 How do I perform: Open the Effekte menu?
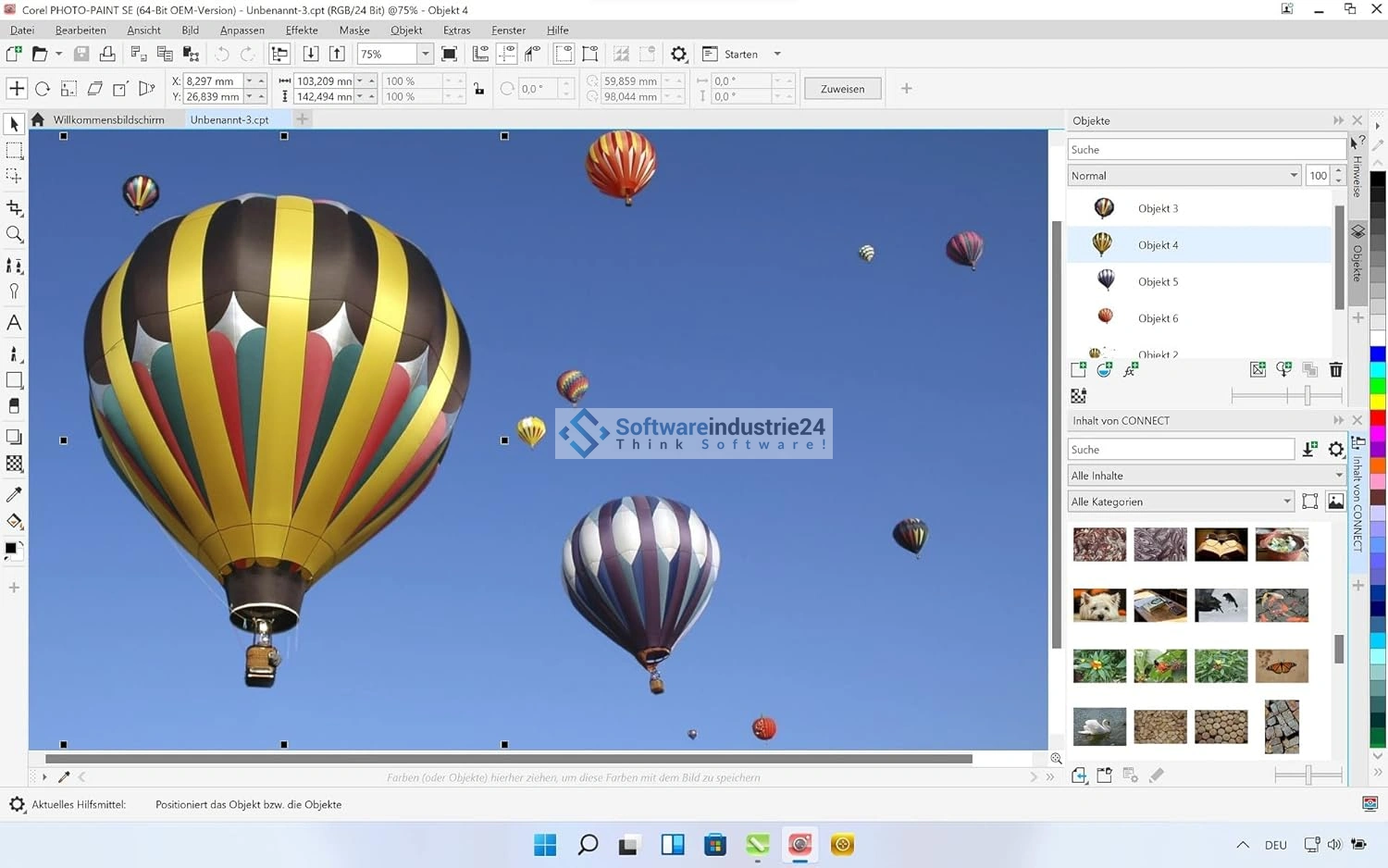pos(302,31)
